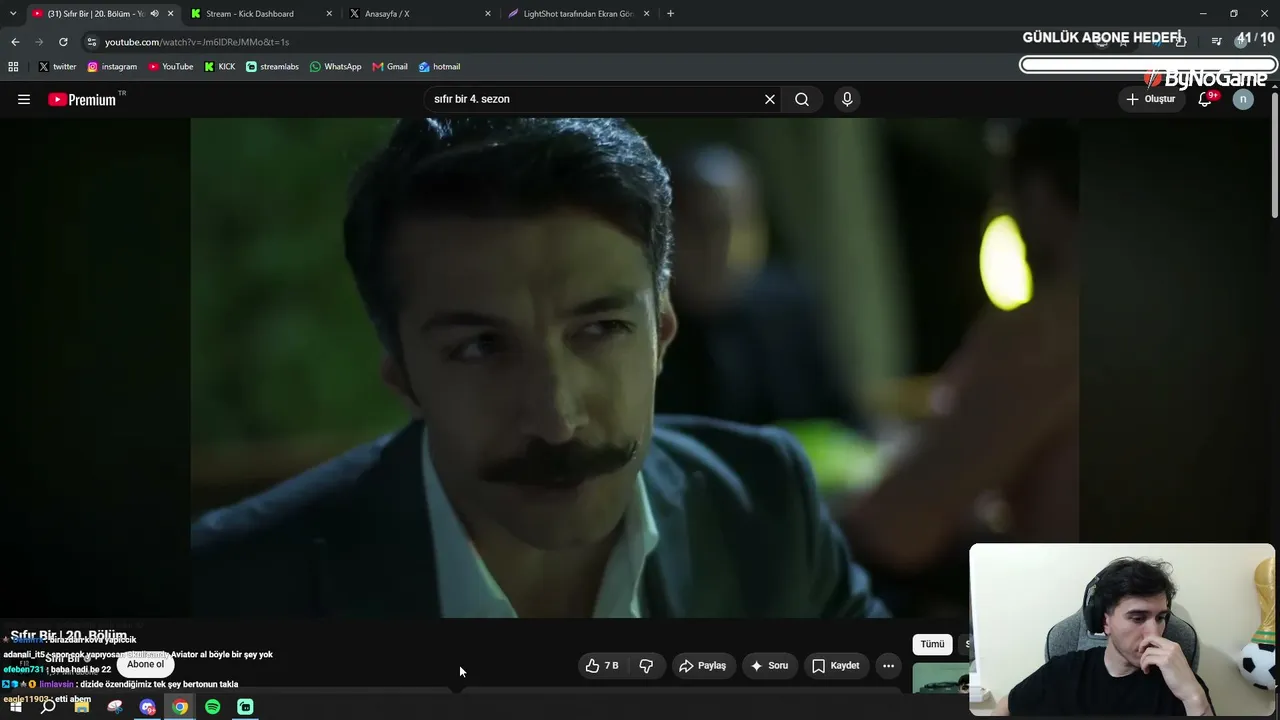Click the video player to pause
1280x720 pixels.
pyautogui.click(x=634, y=367)
